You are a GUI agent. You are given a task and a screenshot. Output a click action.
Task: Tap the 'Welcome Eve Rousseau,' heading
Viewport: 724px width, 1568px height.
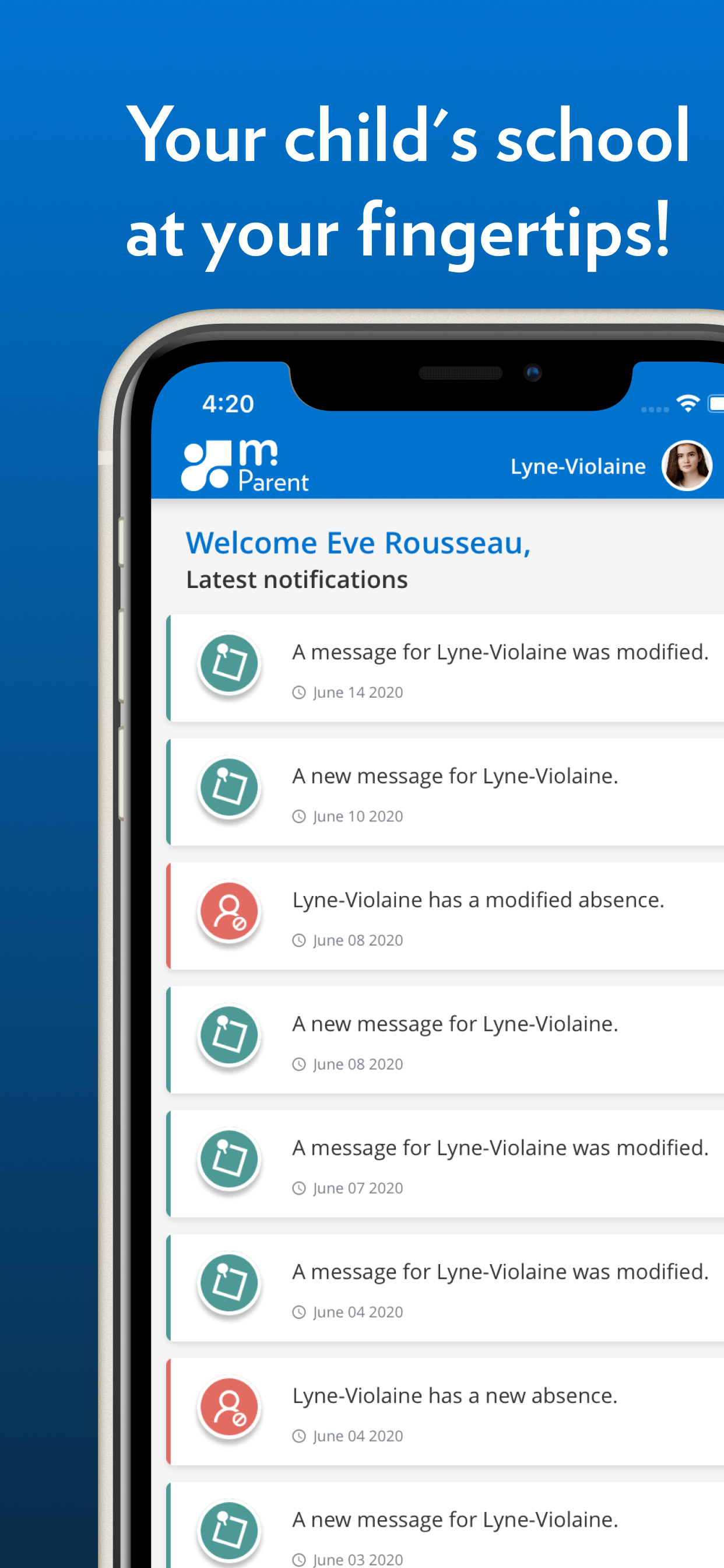tap(359, 543)
